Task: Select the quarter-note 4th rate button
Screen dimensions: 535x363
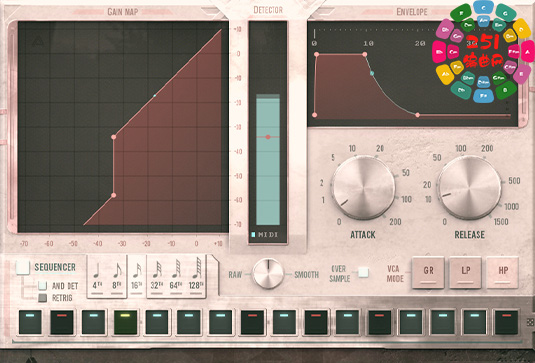Action: [97, 276]
